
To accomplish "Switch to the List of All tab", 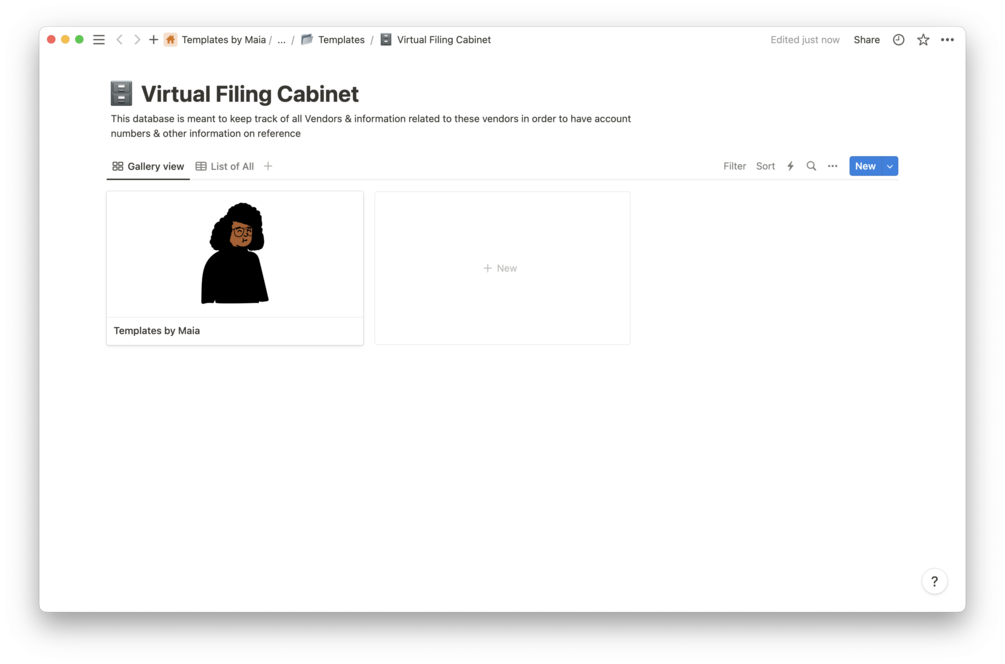I will click(224, 166).
